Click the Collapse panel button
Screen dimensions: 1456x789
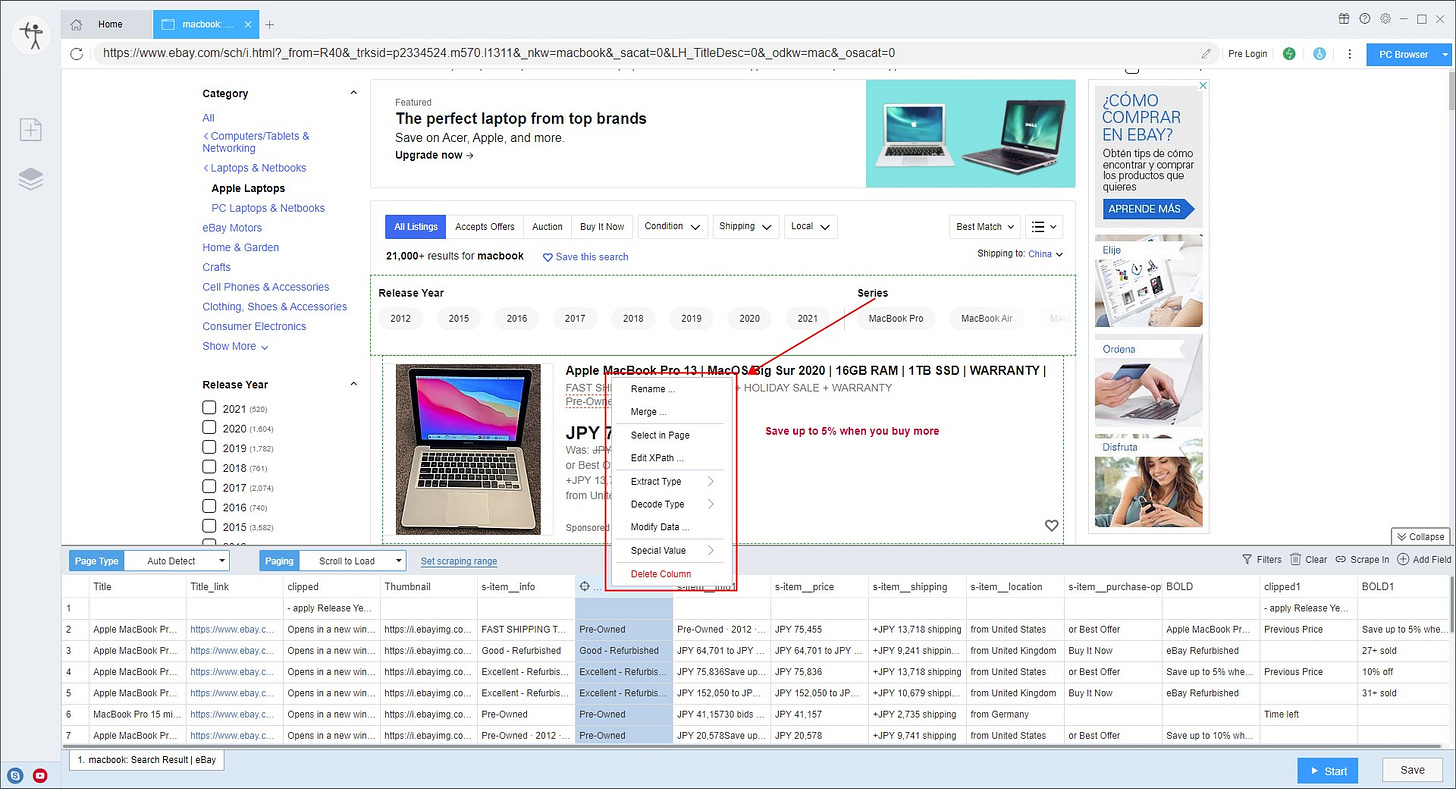point(1420,537)
